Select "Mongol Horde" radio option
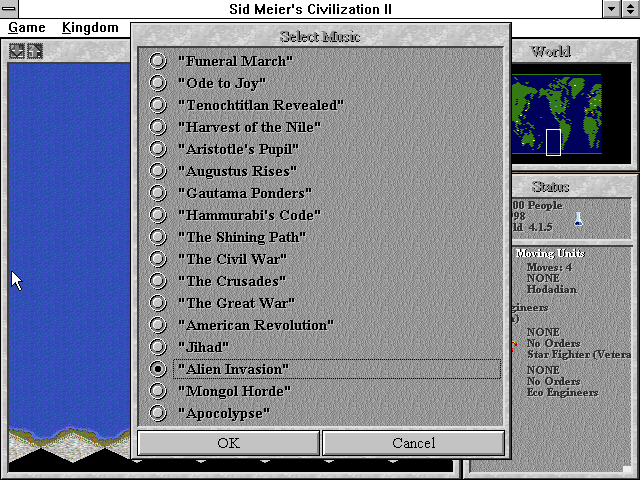 (x=158, y=392)
